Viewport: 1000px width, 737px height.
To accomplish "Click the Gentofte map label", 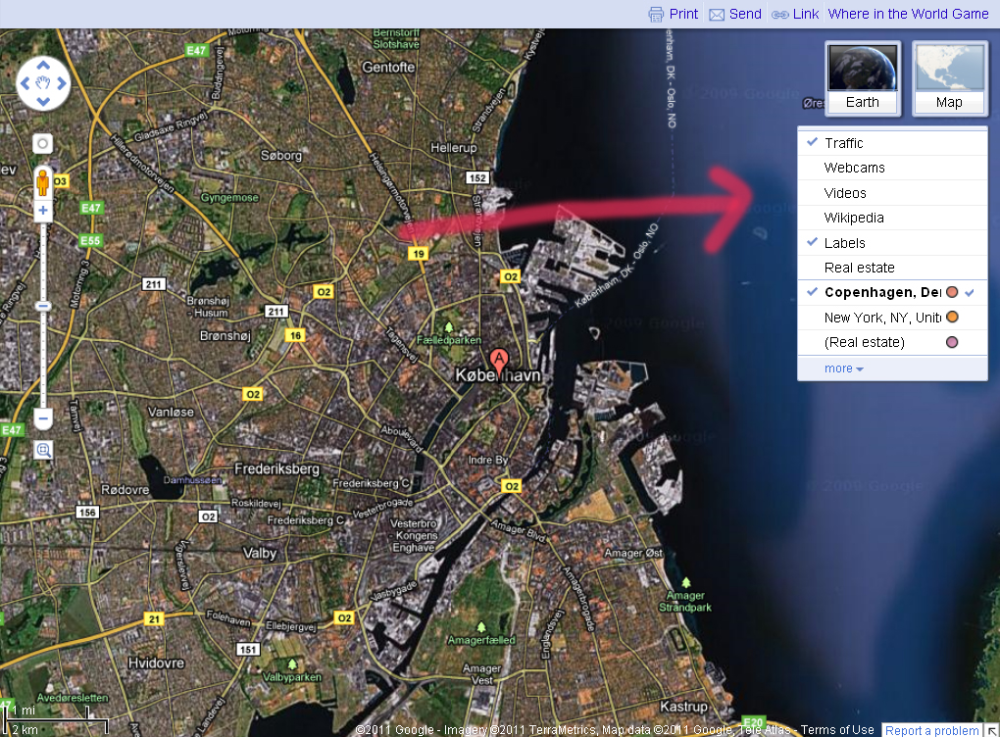I will click(x=388, y=67).
